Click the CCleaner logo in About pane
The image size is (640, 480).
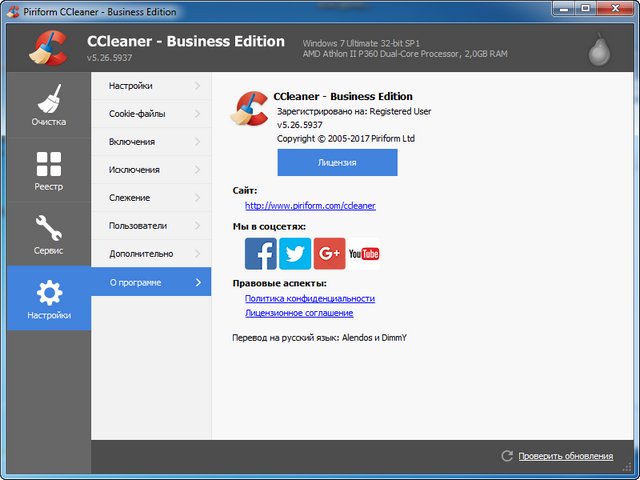(x=249, y=108)
